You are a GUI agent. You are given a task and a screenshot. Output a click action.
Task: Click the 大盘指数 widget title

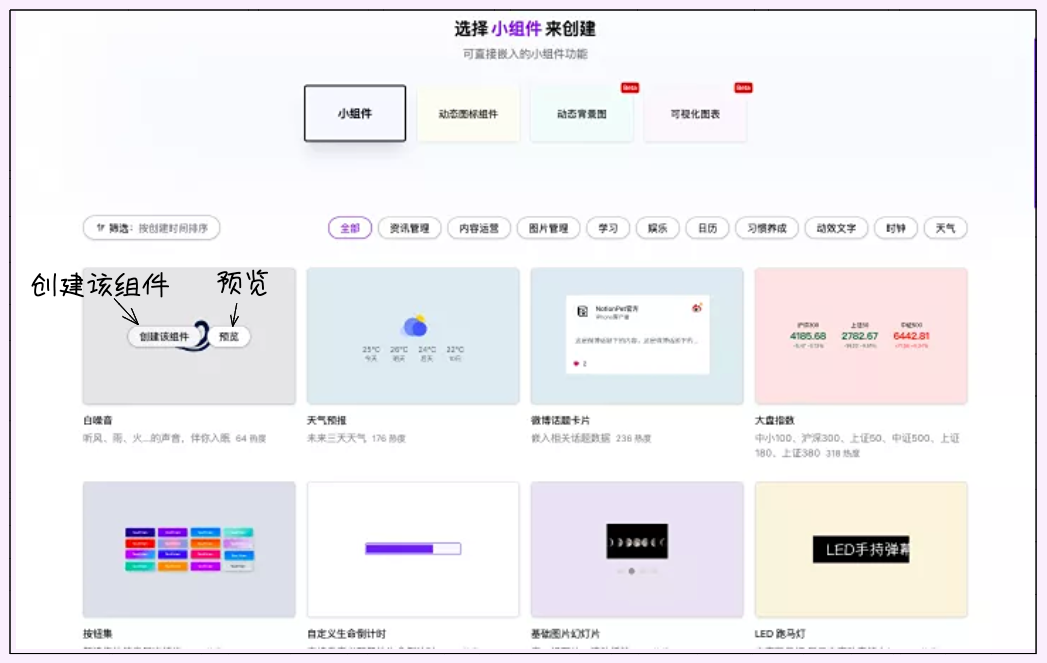(775, 420)
